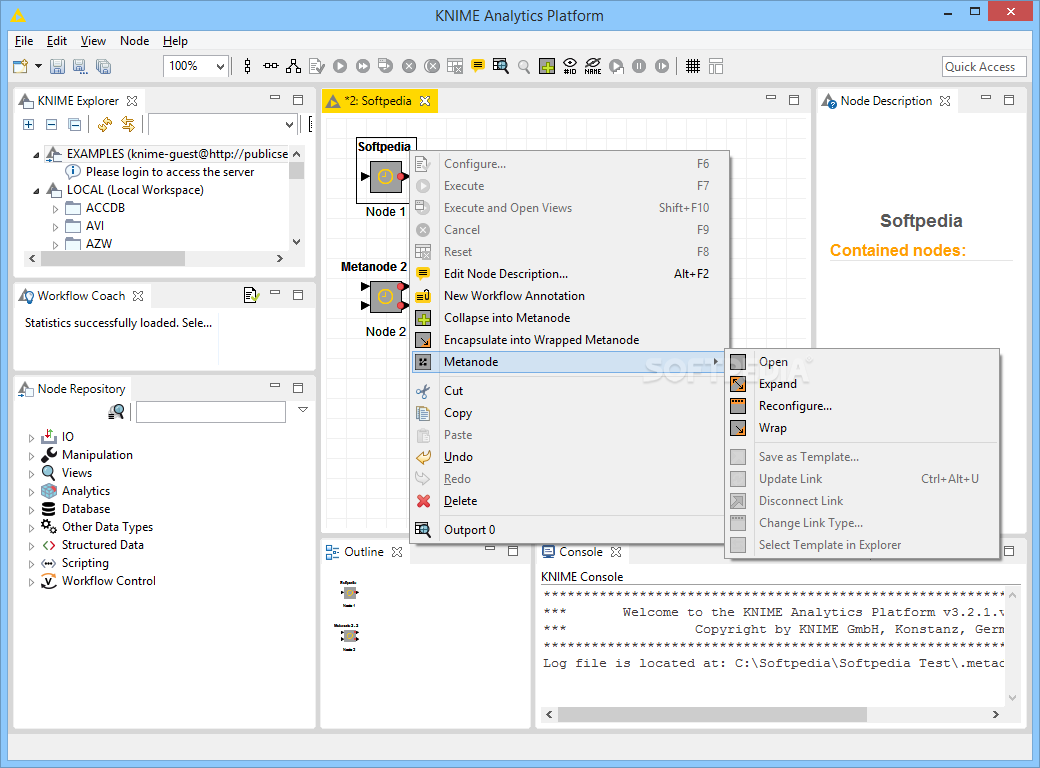The width and height of the screenshot is (1040, 768).
Task: Click the auto layout toolbar icon
Action: point(293,66)
